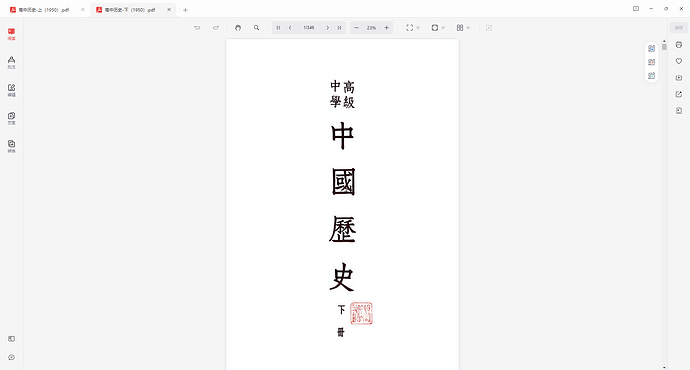This screenshot has width=690, height=370.
Task: Click the Save button at top right
Action: [x=679, y=28]
